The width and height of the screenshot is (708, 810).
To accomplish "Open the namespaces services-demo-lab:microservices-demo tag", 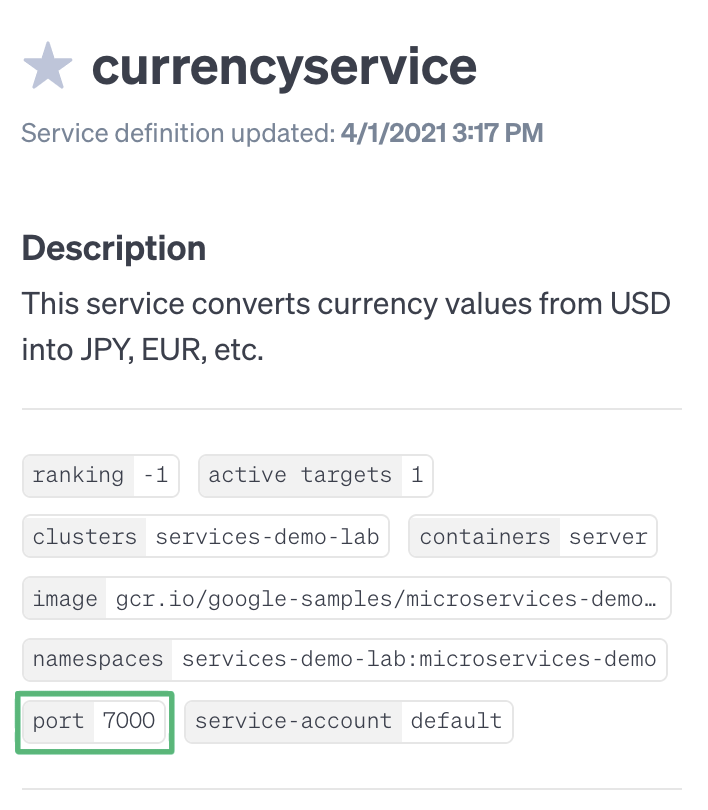I will coord(343,660).
